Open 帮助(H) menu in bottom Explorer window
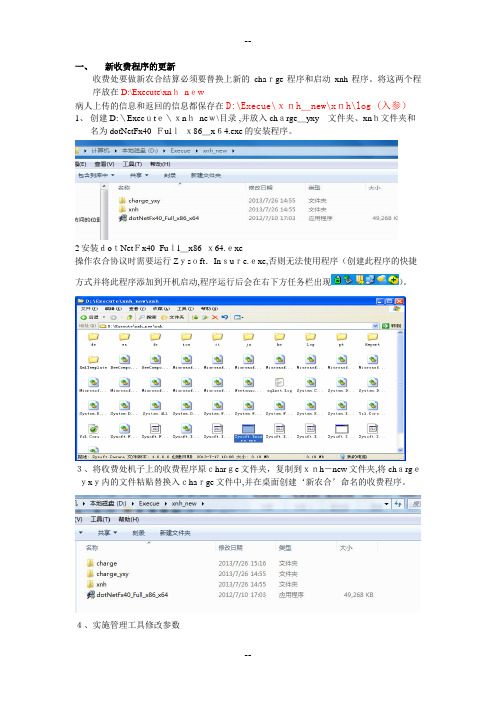Image resolution: width=496 pixels, height=702 pixels. coord(129,519)
